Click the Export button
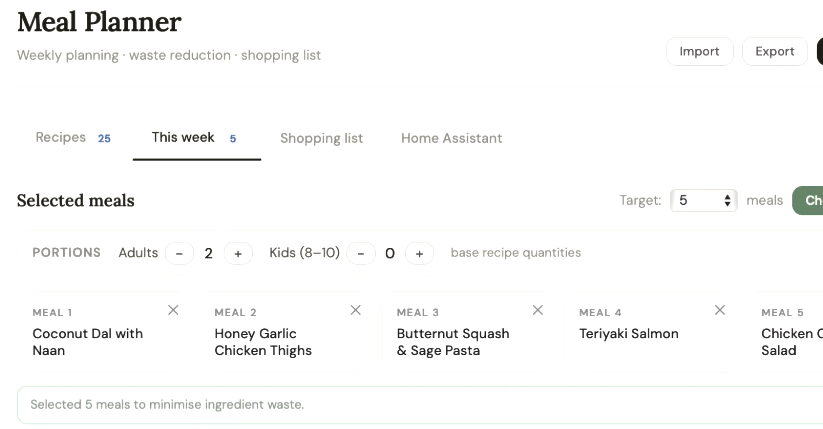The image size is (823, 429). (775, 51)
